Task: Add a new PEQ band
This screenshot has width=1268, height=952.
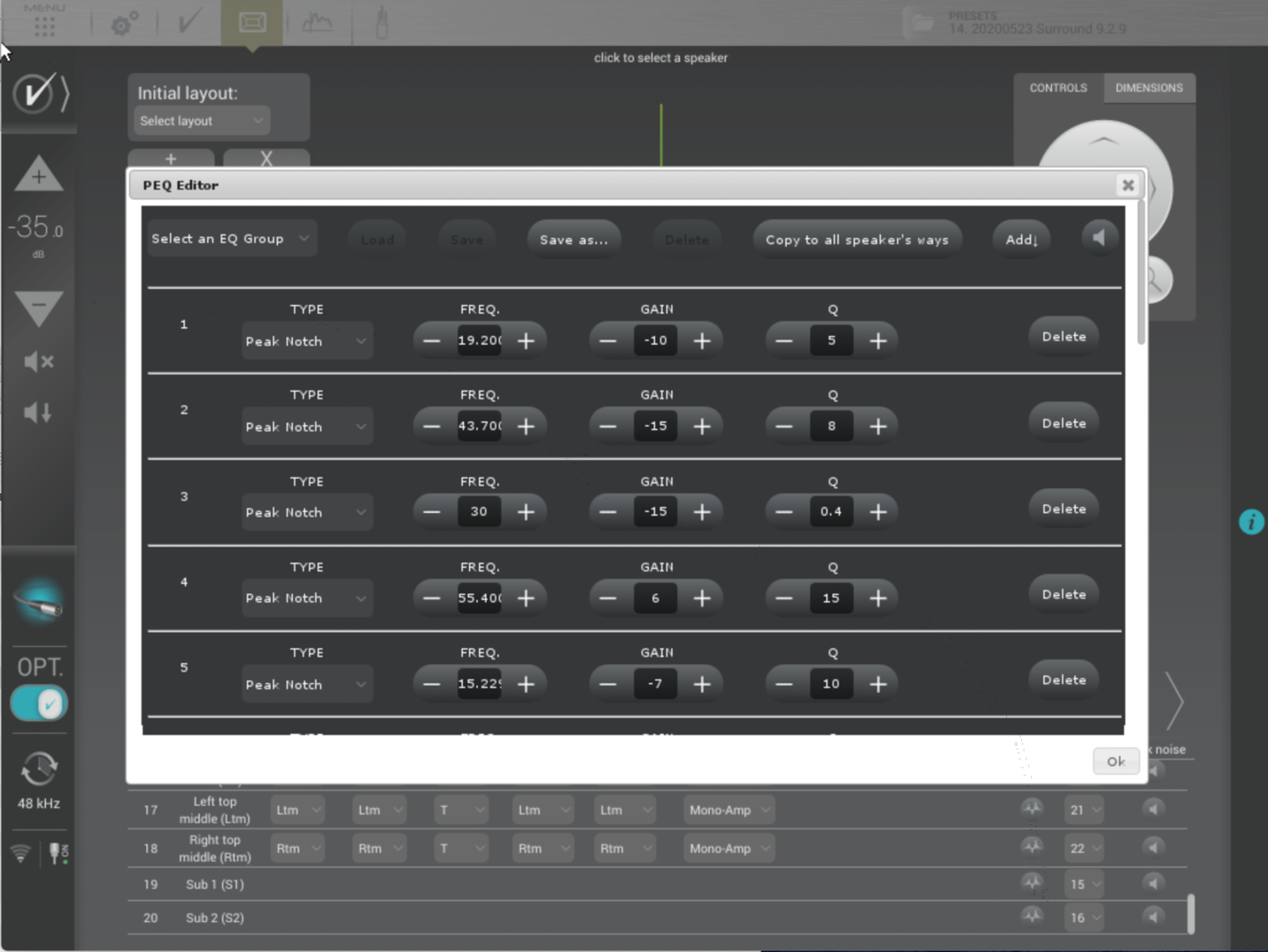Action: (x=1022, y=239)
